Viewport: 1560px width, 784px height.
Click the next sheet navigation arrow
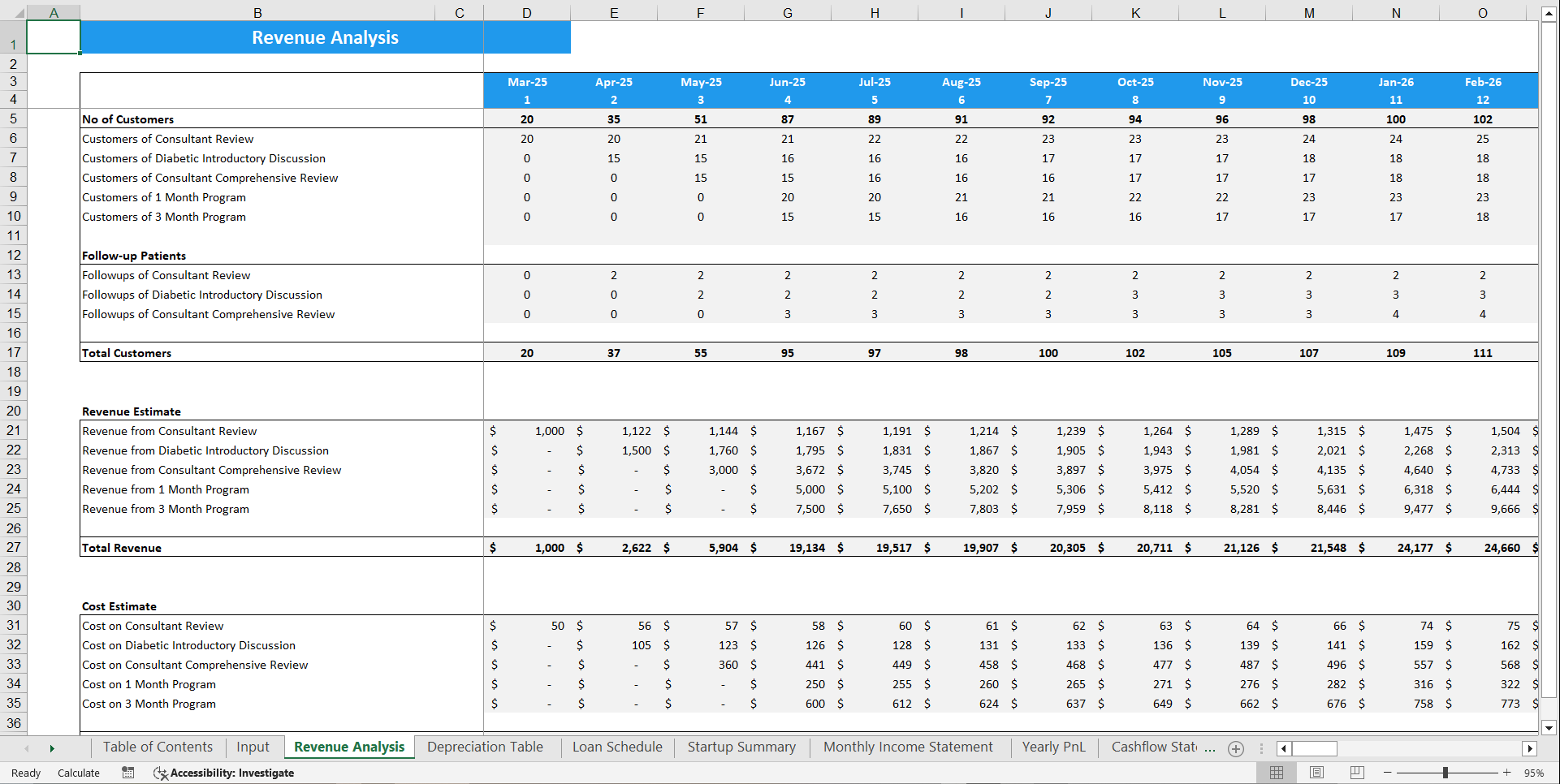click(x=51, y=748)
